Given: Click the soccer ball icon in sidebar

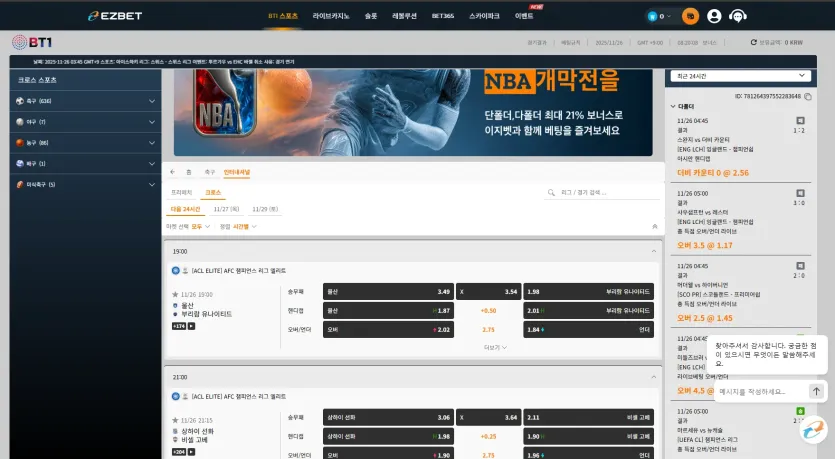Looking at the screenshot, I should 20,101.
